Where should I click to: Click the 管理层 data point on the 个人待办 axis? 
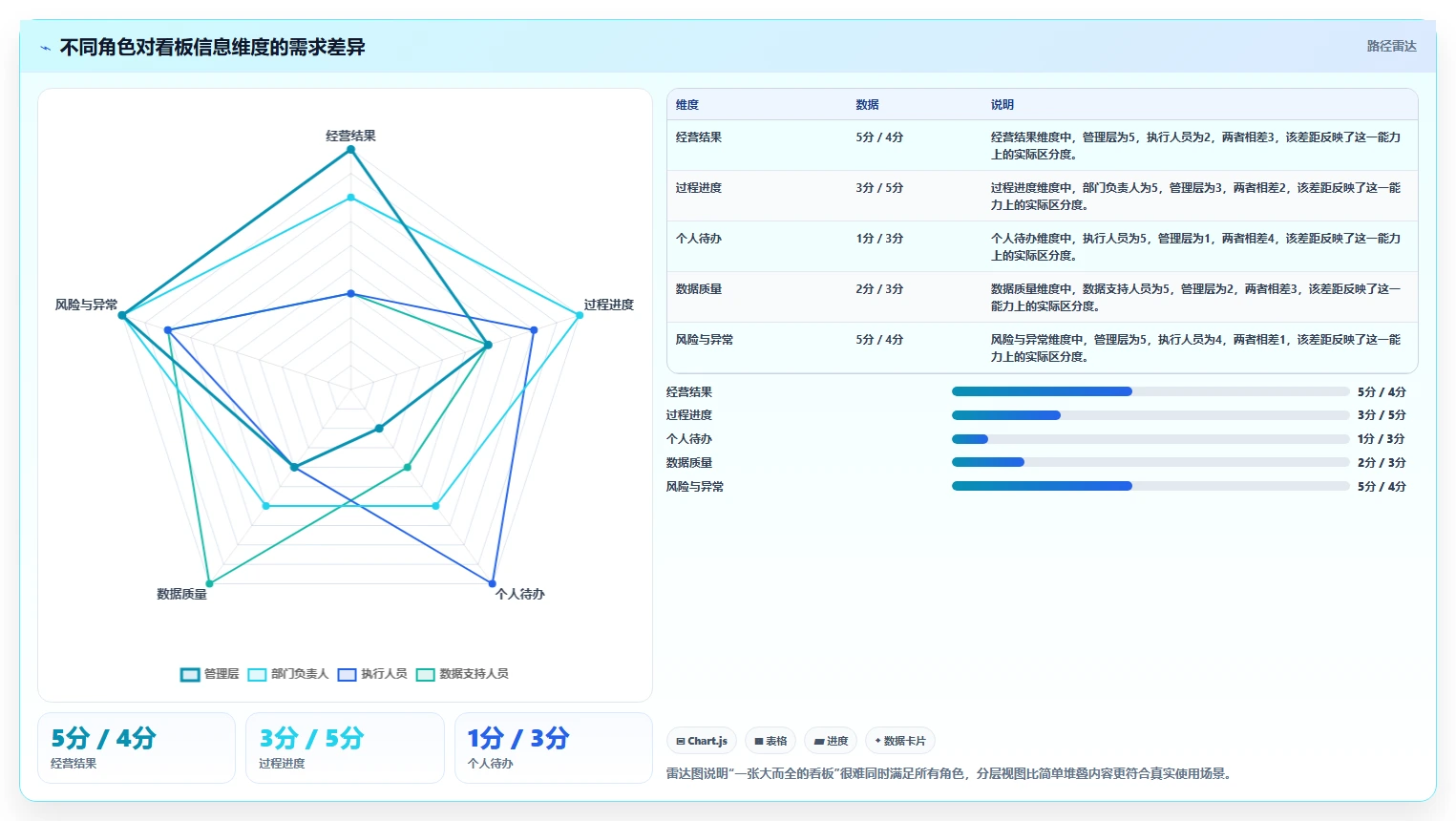click(379, 429)
